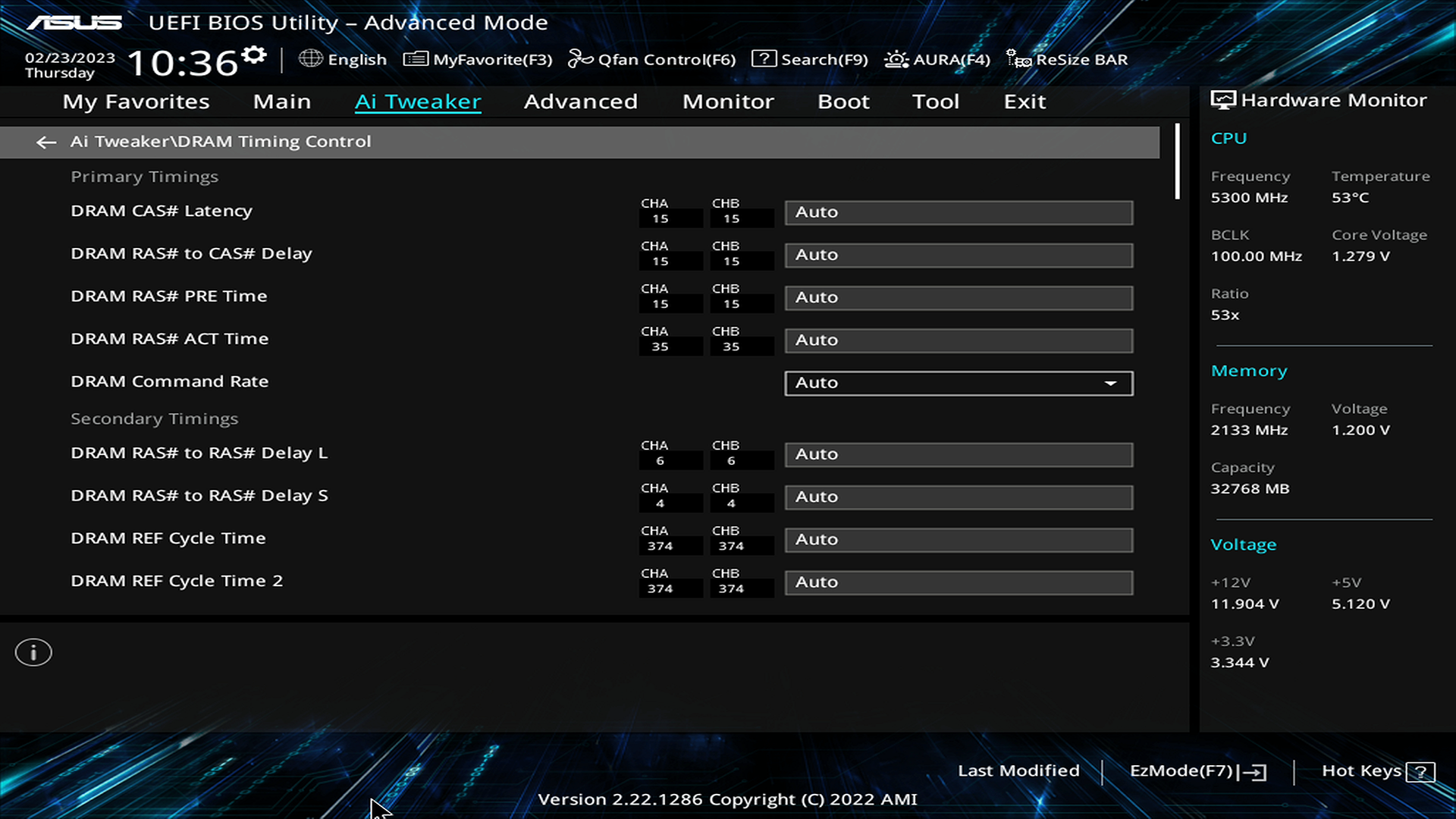The height and width of the screenshot is (819, 1456).
Task: Select Memory Frequency value 2133 MHz
Action: point(1248,429)
